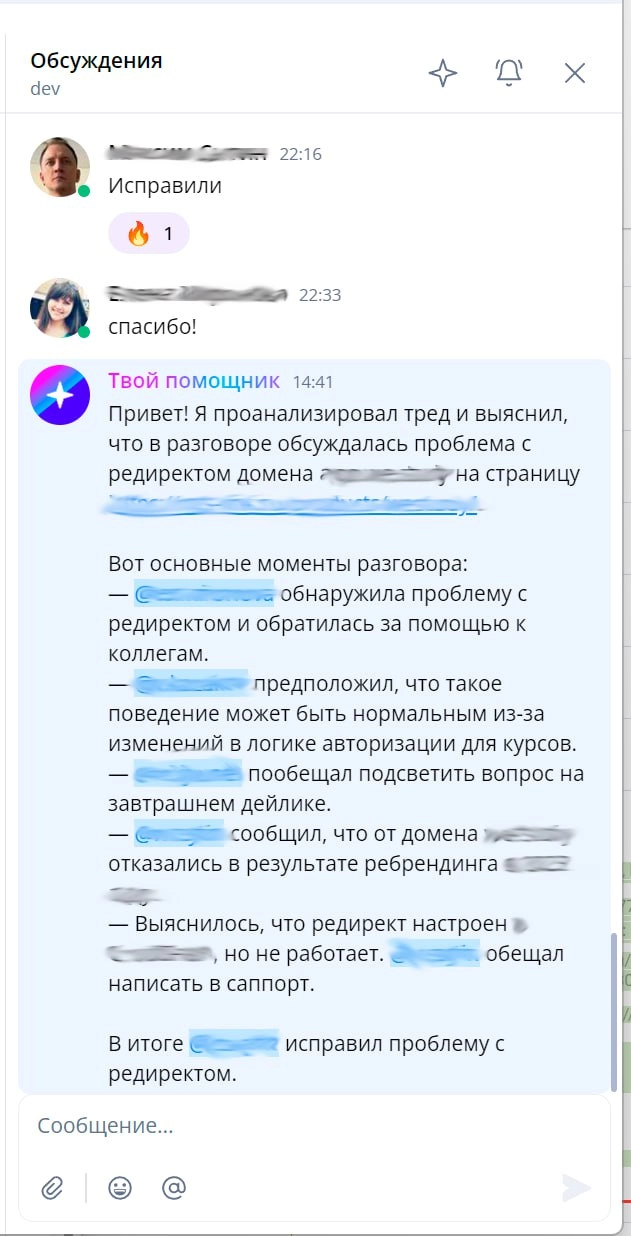The image size is (631, 1236).
Task: Focus the Сообщение… input field
Action: [x=300, y=1125]
